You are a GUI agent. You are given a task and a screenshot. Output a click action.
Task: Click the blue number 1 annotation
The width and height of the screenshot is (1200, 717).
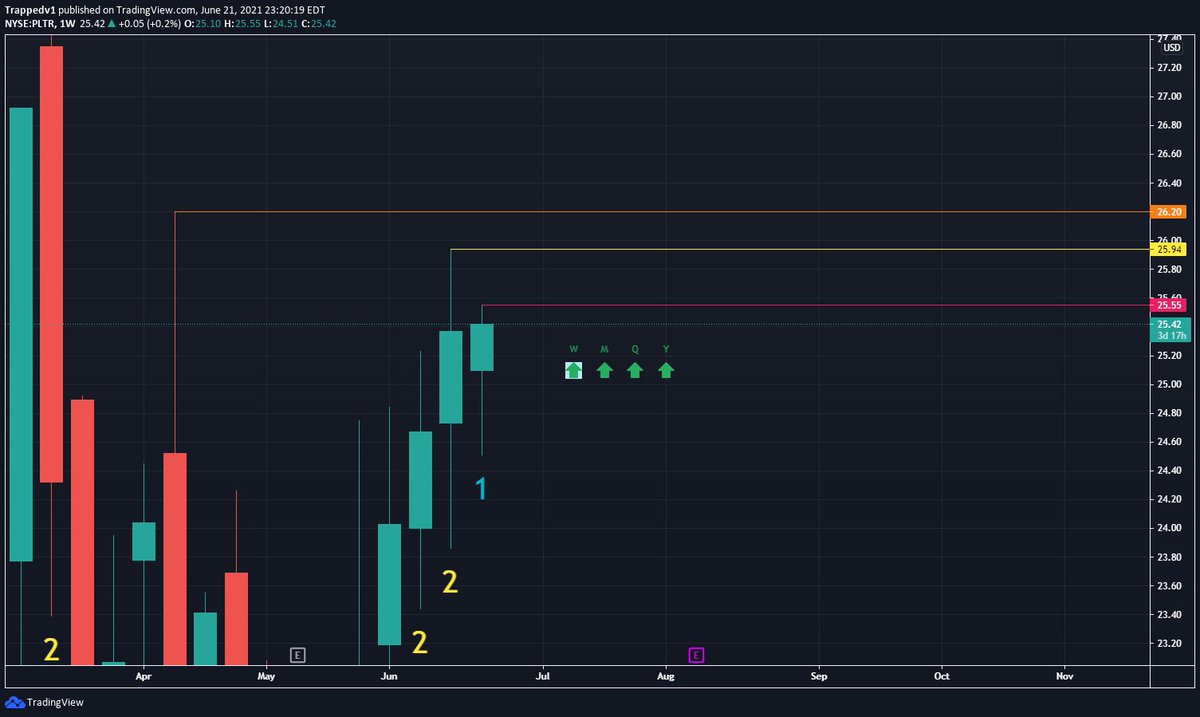(481, 489)
